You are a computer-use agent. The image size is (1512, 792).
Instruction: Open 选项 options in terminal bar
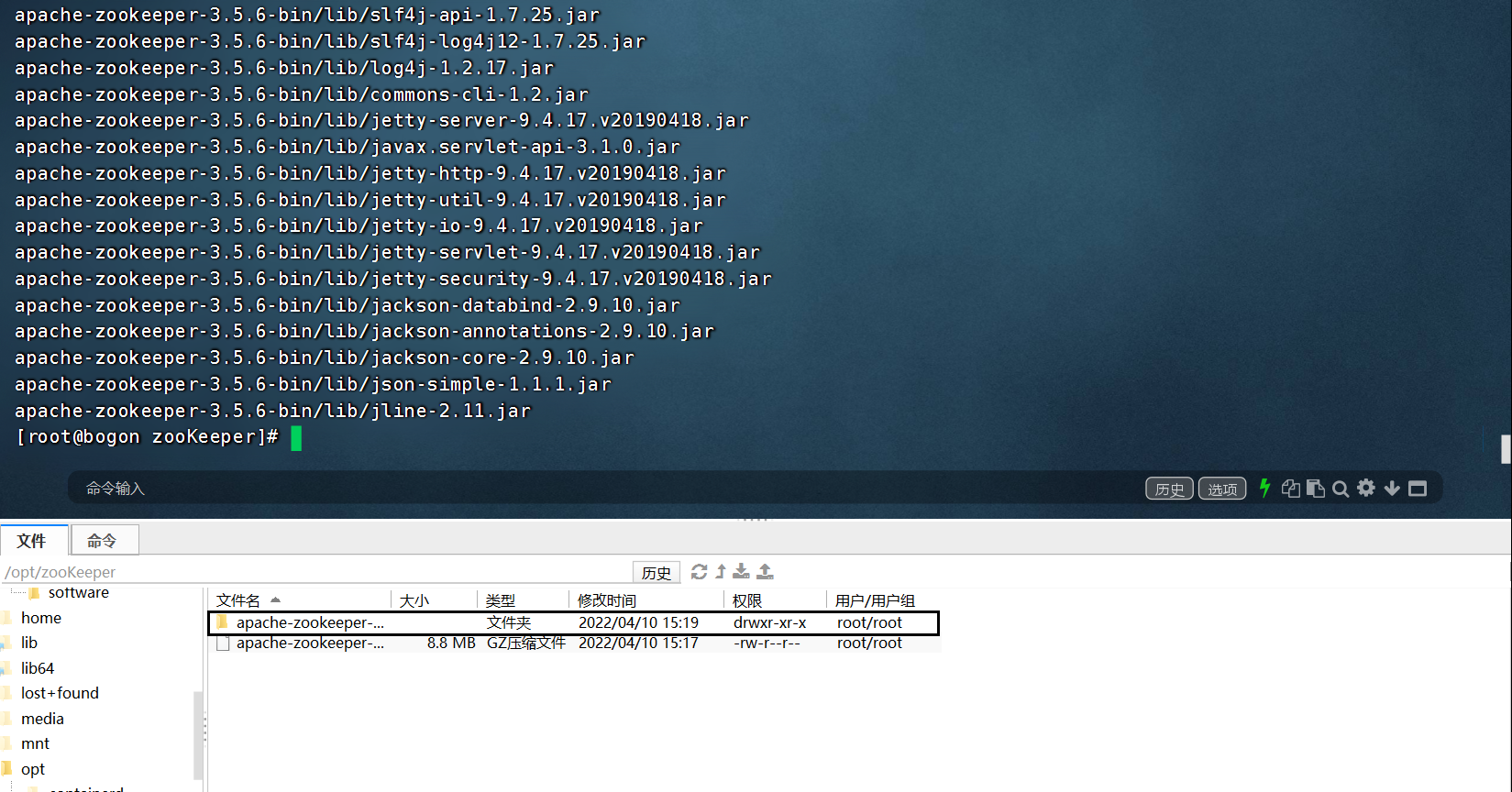coord(1222,489)
